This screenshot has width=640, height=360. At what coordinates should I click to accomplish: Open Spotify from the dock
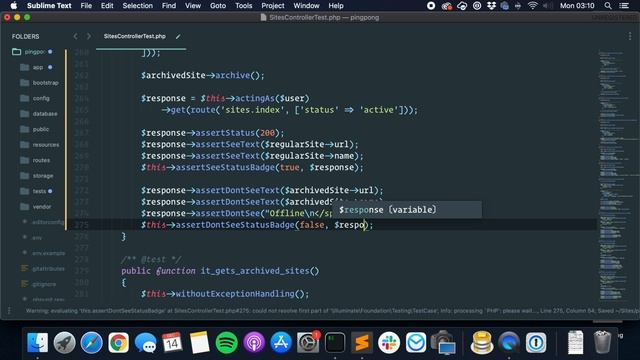pyautogui.click(x=227, y=342)
